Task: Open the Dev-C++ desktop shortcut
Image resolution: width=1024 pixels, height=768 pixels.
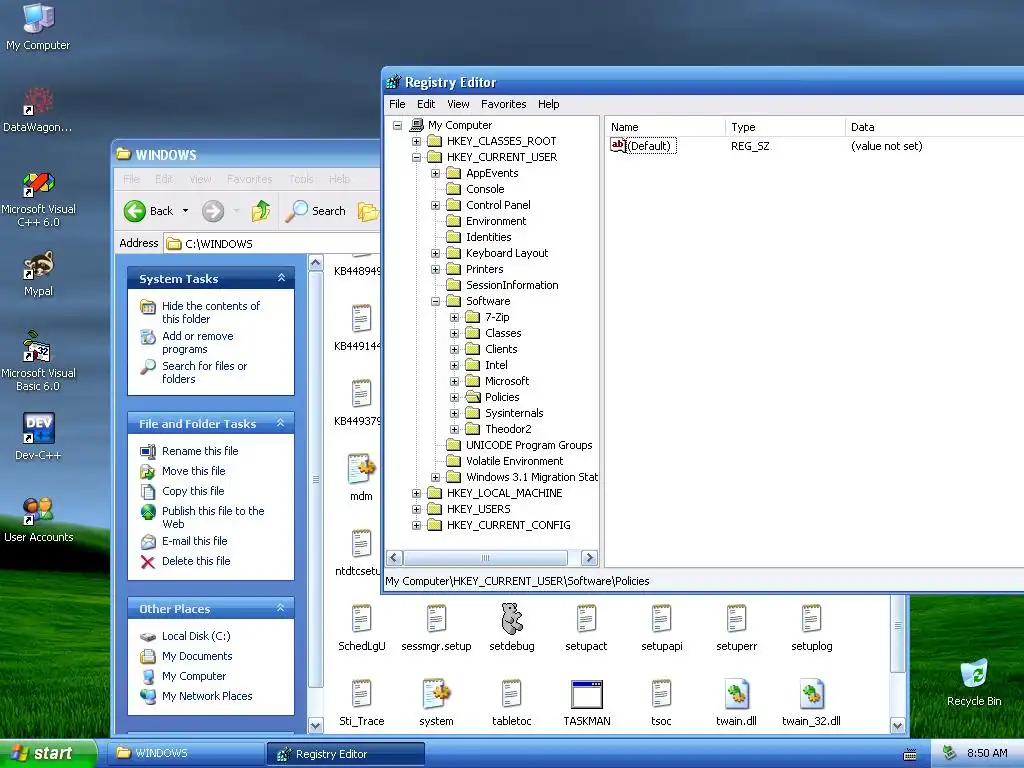Action: pos(38,436)
